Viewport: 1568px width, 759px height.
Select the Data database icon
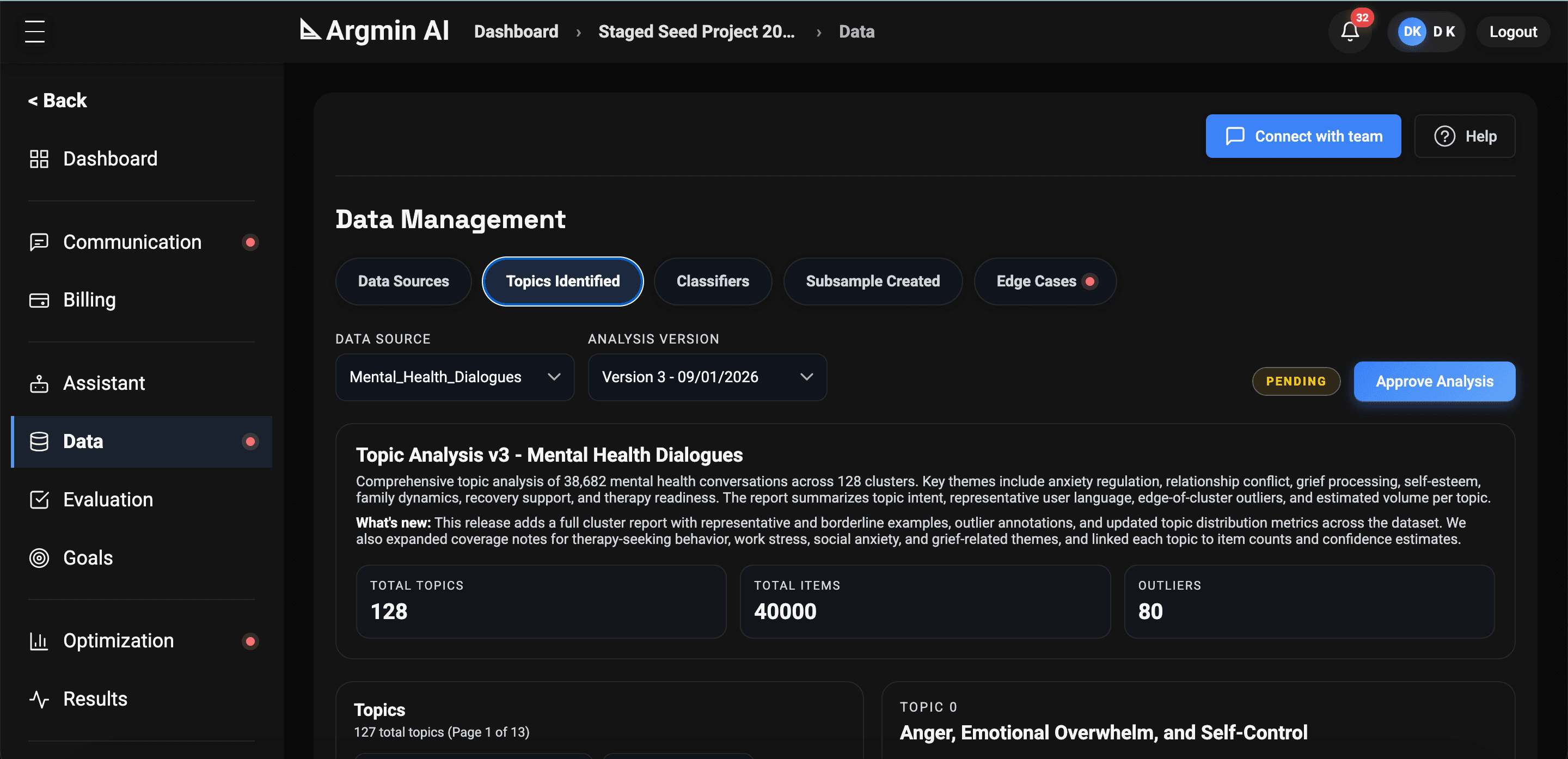pos(38,441)
